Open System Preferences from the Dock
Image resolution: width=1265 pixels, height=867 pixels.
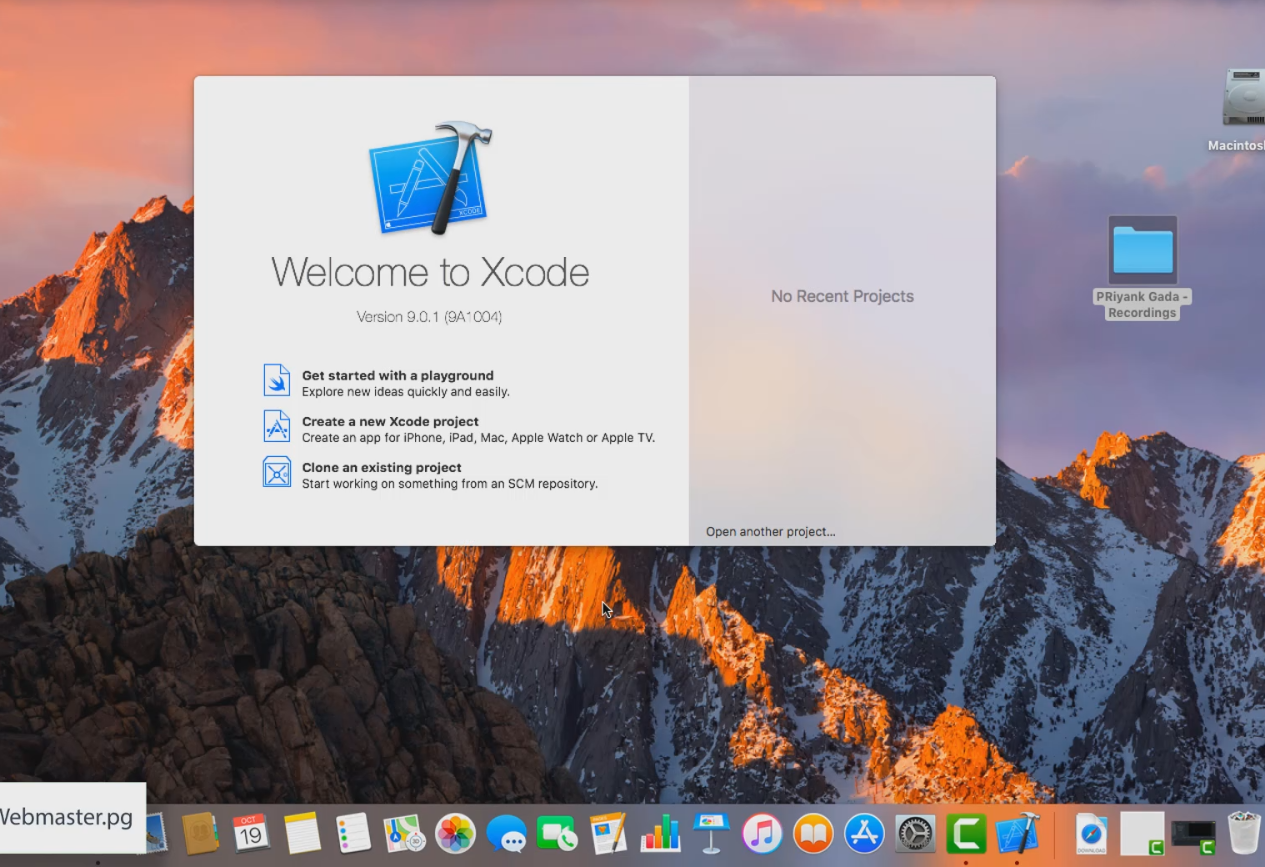tap(915, 833)
